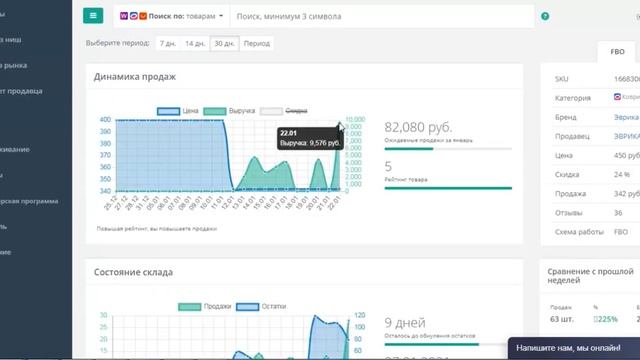640x360 pixels.
Task: Click the Ozon icon in the Категория row
Action: coord(617,97)
